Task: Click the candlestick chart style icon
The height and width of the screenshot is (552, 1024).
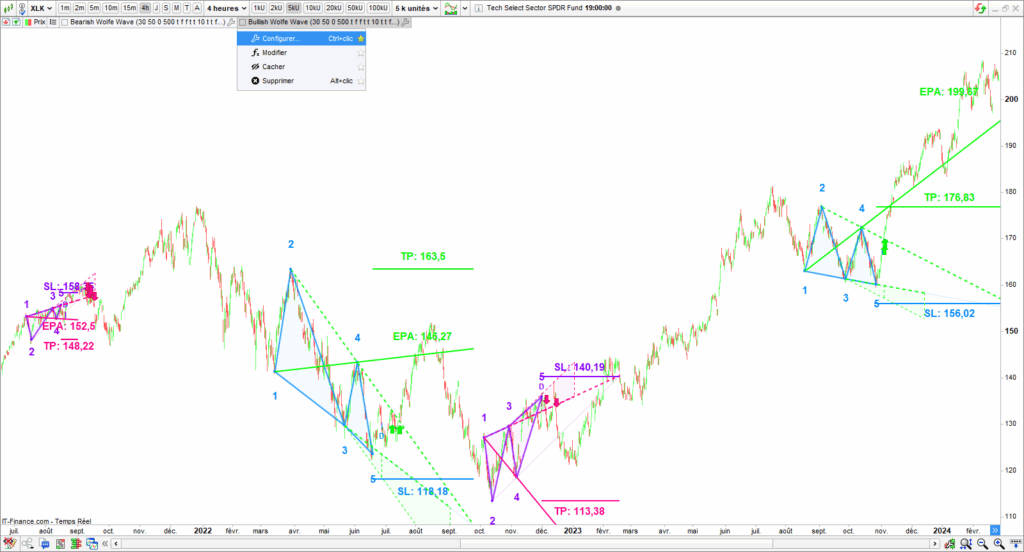Action: tap(9, 7)
